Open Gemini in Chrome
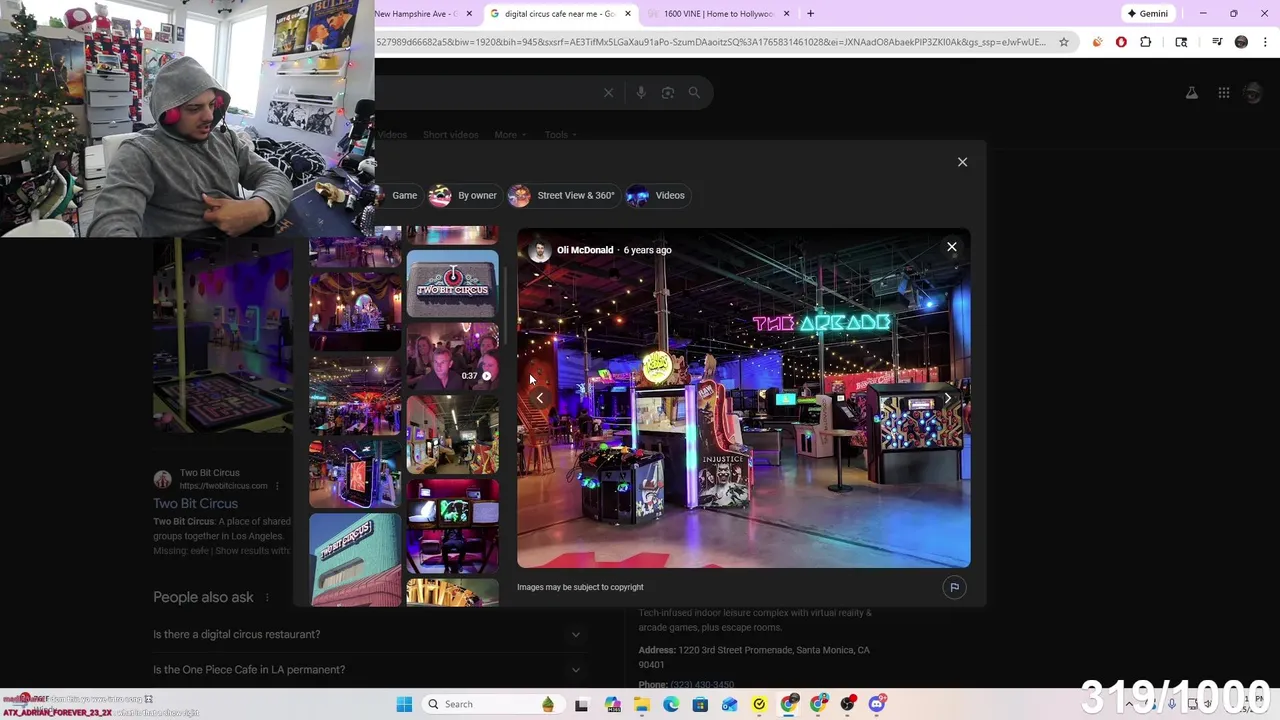Viewport: 1280px width, 720px height. [1147, 14]
